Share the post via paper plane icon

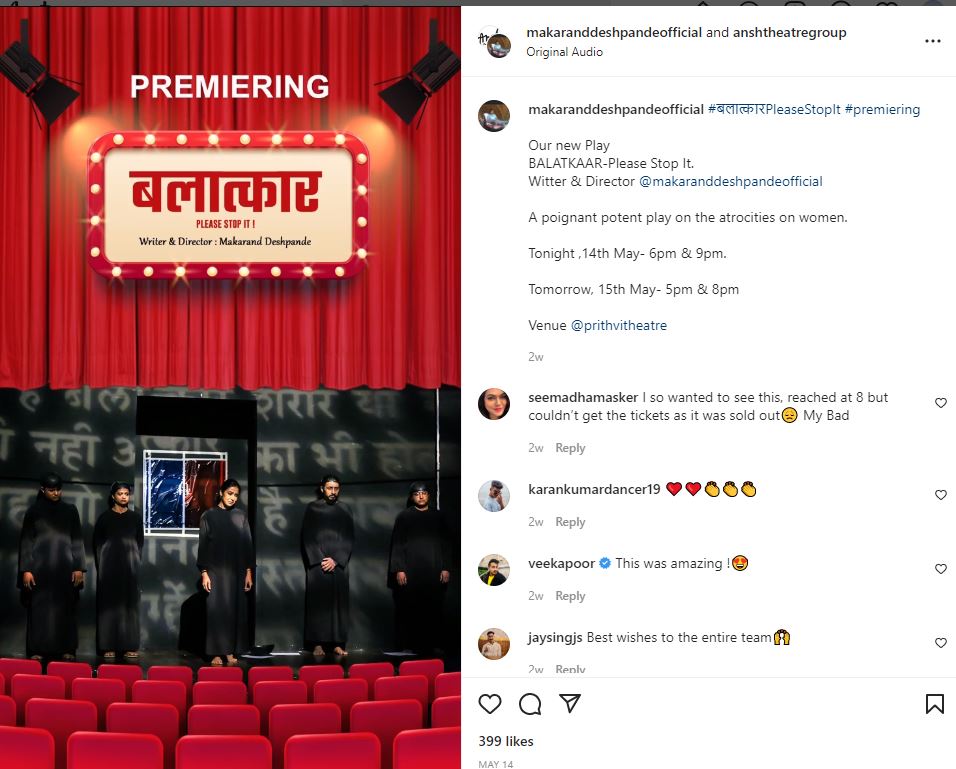coord(569,703)
